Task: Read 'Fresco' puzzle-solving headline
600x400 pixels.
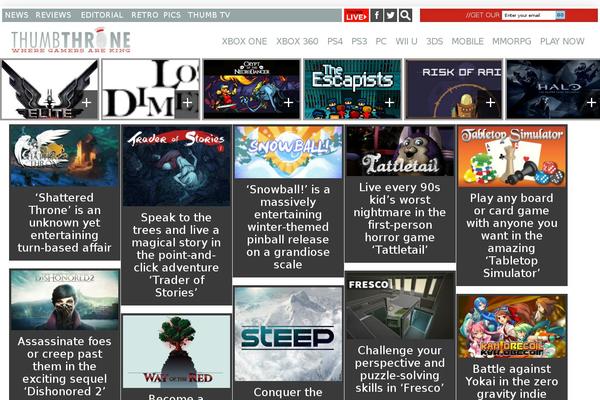Action: [x=400, y=369]
